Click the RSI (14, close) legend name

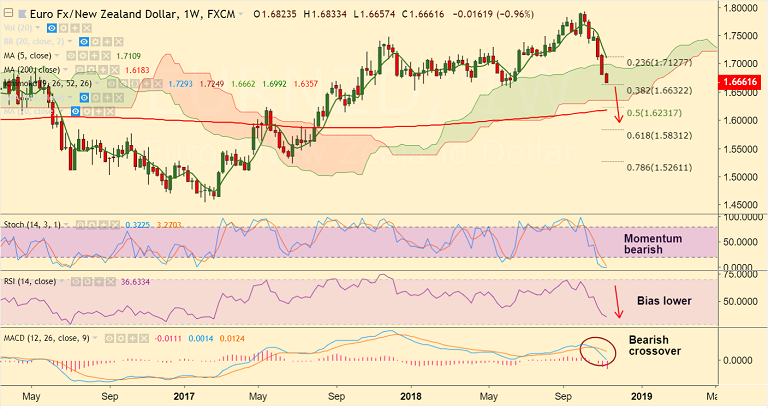coord(30,282)
